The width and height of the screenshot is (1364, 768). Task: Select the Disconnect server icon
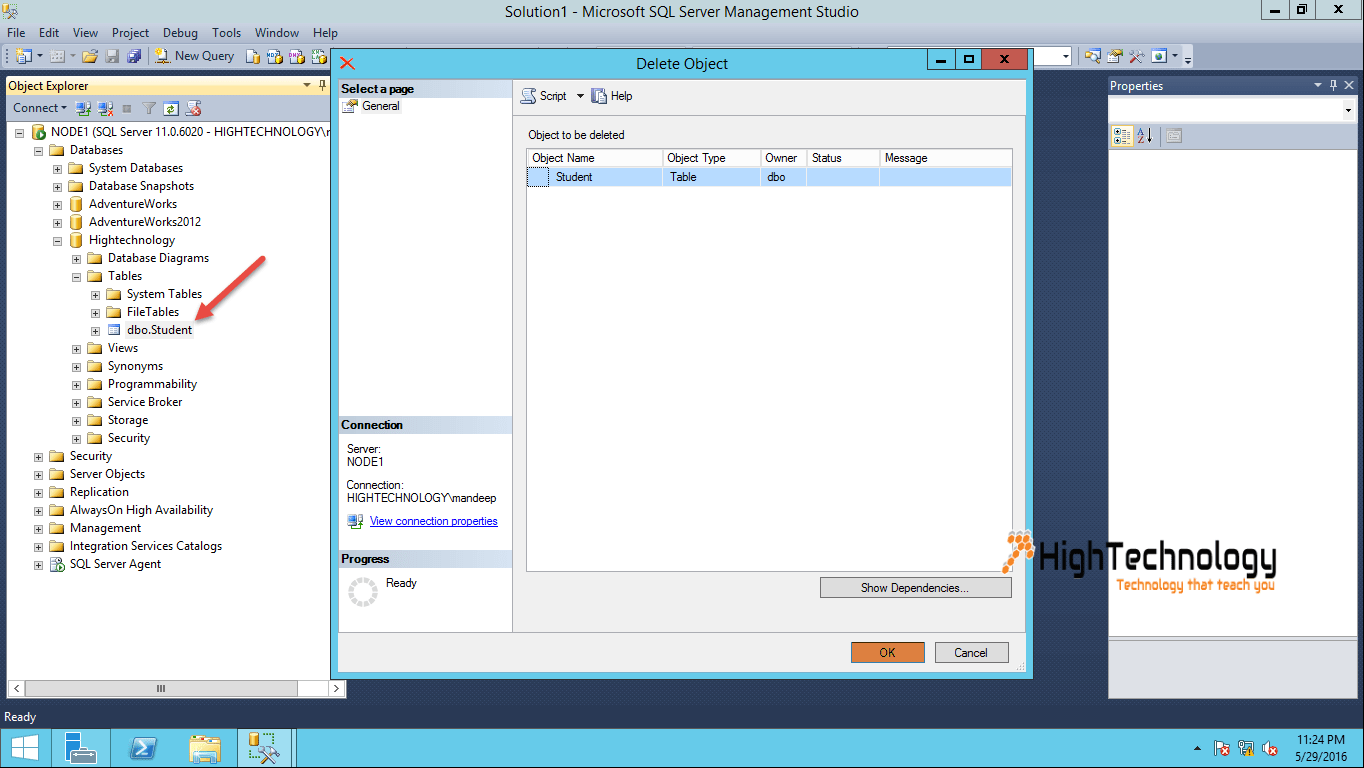(x=105, y=107)
